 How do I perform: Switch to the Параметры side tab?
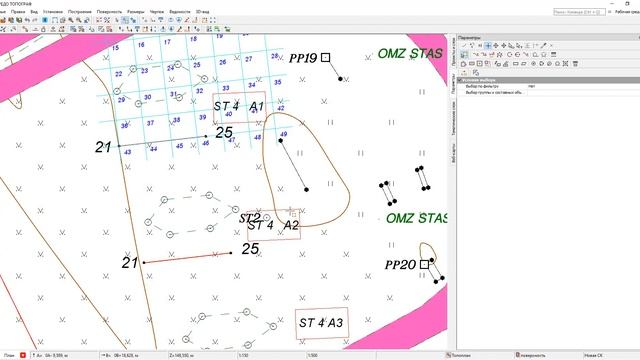[453, 84]
